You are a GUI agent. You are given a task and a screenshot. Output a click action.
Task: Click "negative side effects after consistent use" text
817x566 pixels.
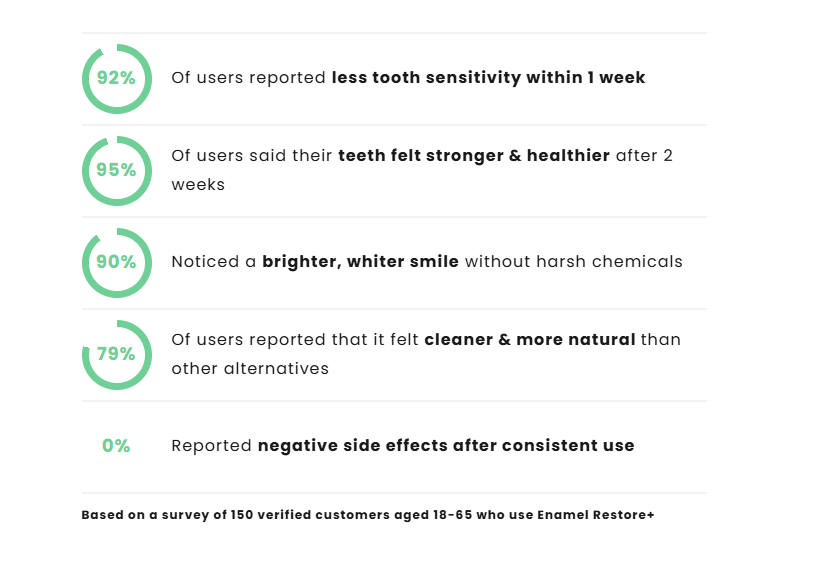(x=446, y=446)
